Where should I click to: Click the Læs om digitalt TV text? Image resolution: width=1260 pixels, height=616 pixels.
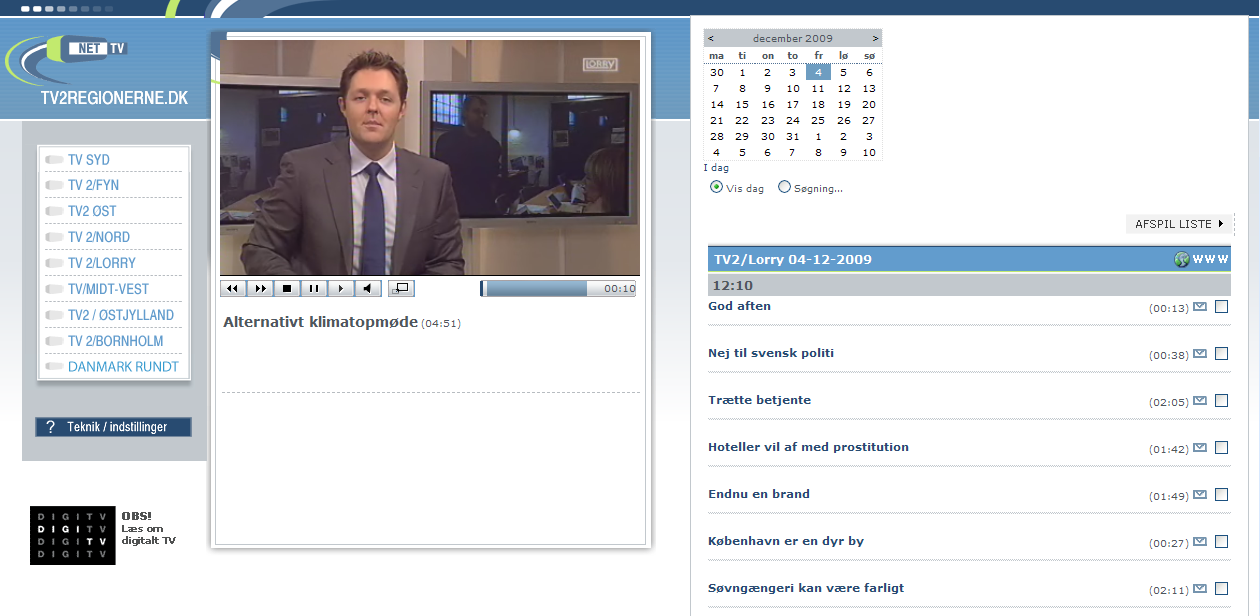tap(148, 535)
